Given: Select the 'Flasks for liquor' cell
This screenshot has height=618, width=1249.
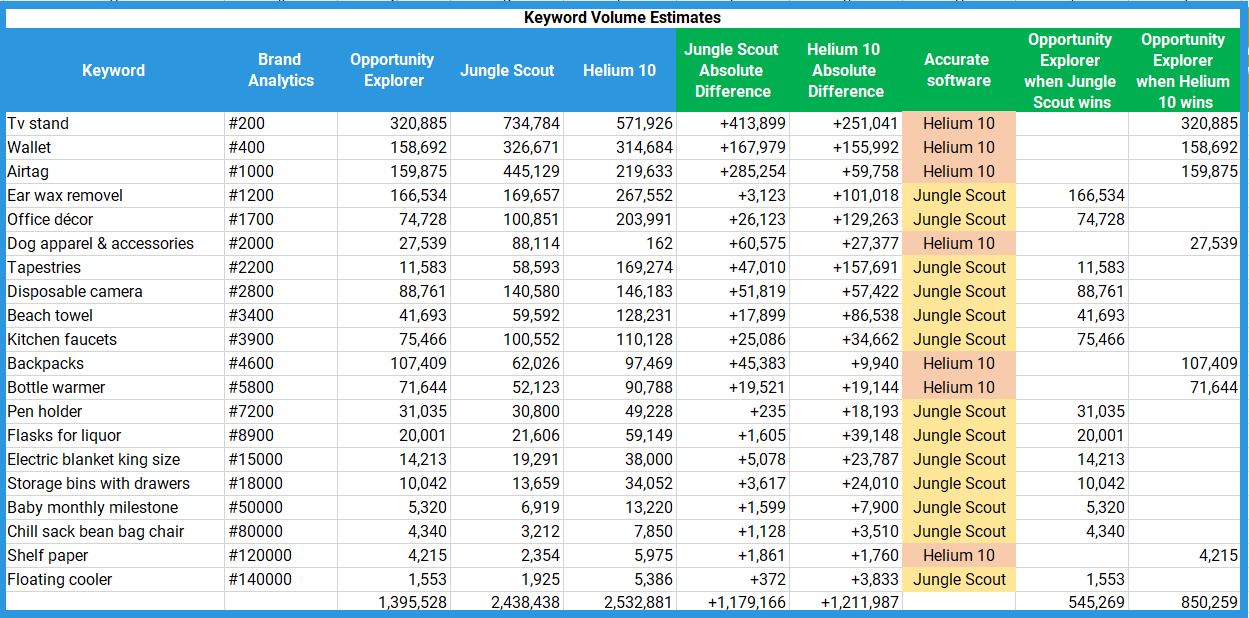Looking at the screenshot, I should (x=114, y=436).
